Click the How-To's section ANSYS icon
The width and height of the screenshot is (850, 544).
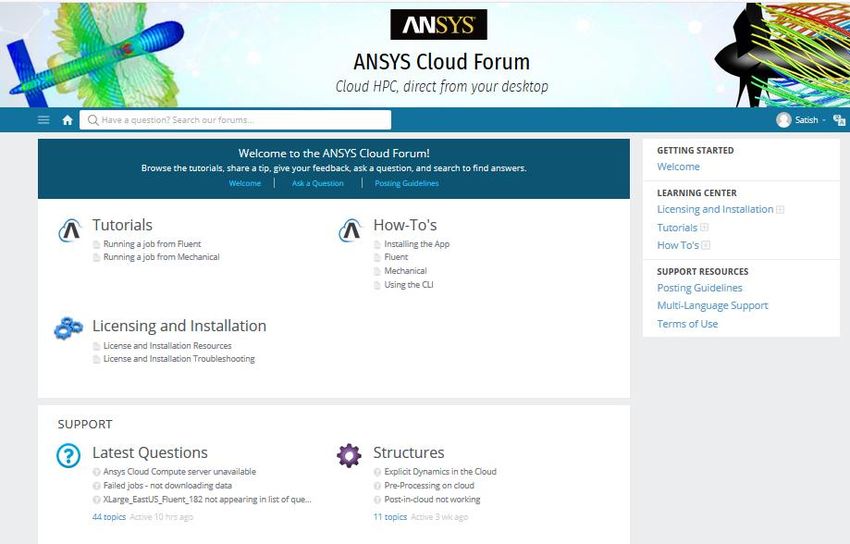coord(351,231)
